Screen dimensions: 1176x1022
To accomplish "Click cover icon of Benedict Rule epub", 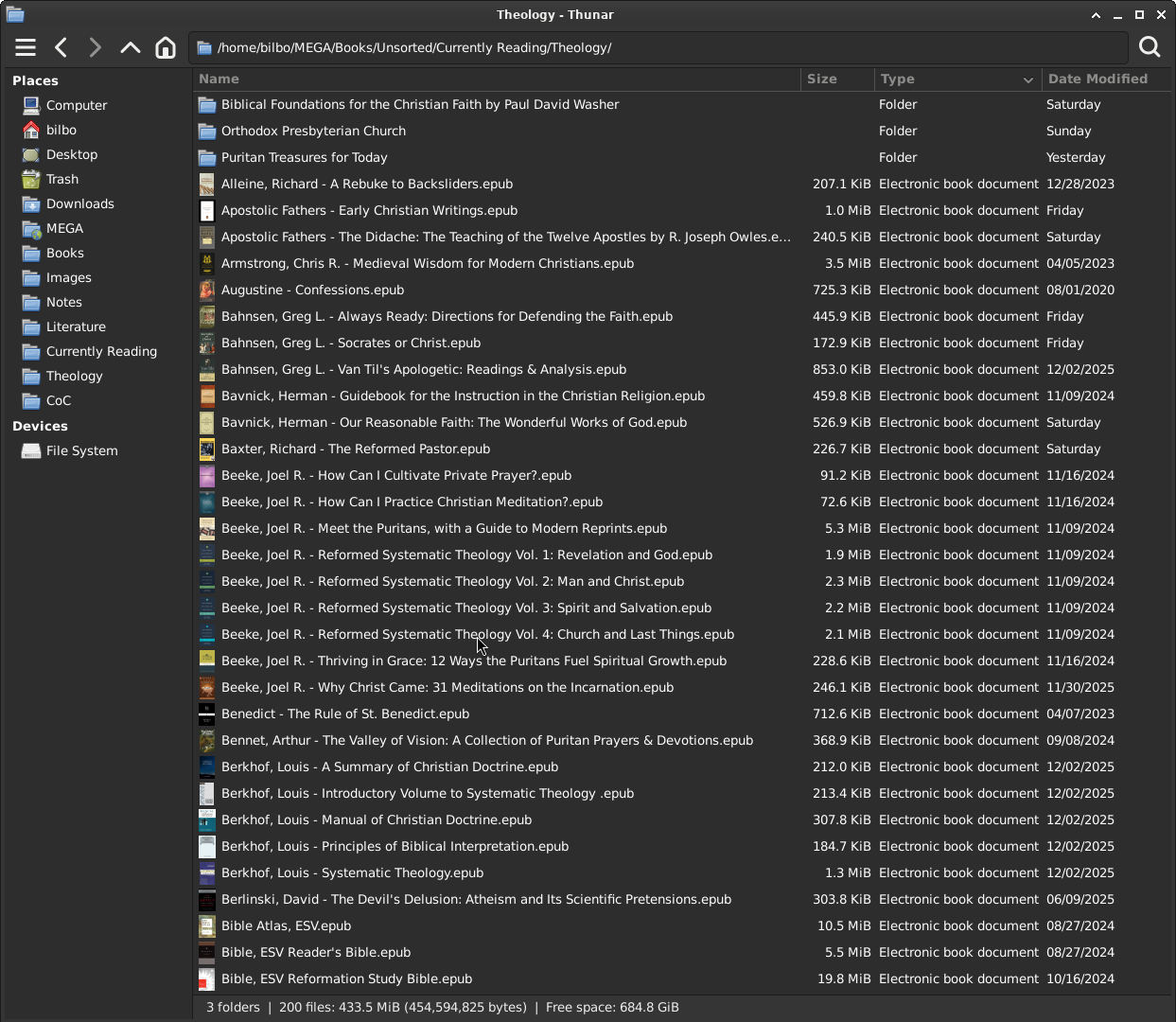I will 206,714.
